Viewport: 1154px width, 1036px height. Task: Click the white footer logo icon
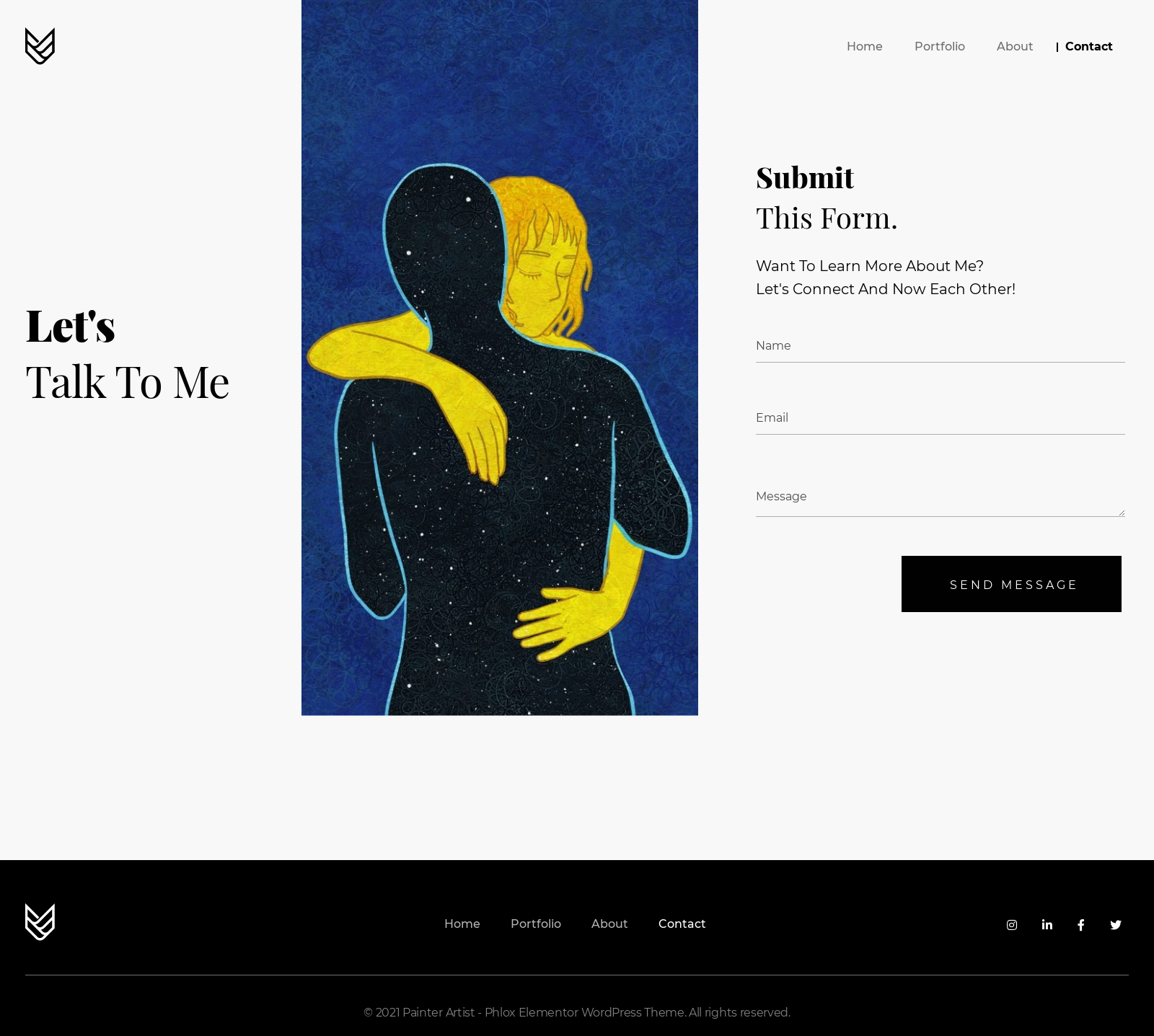pyautogui.click(x=40, y=922)
